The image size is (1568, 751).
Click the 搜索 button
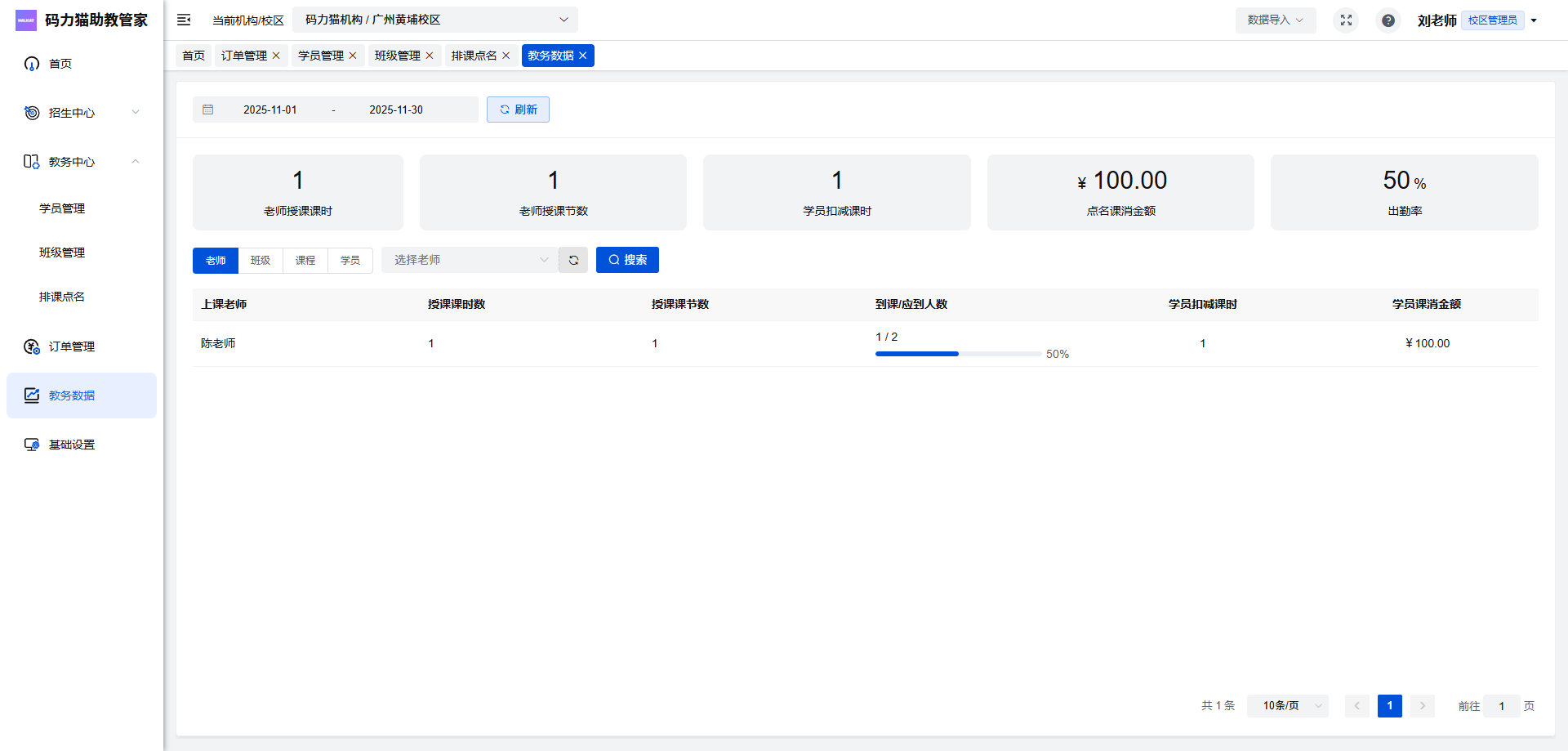point(627,260)
